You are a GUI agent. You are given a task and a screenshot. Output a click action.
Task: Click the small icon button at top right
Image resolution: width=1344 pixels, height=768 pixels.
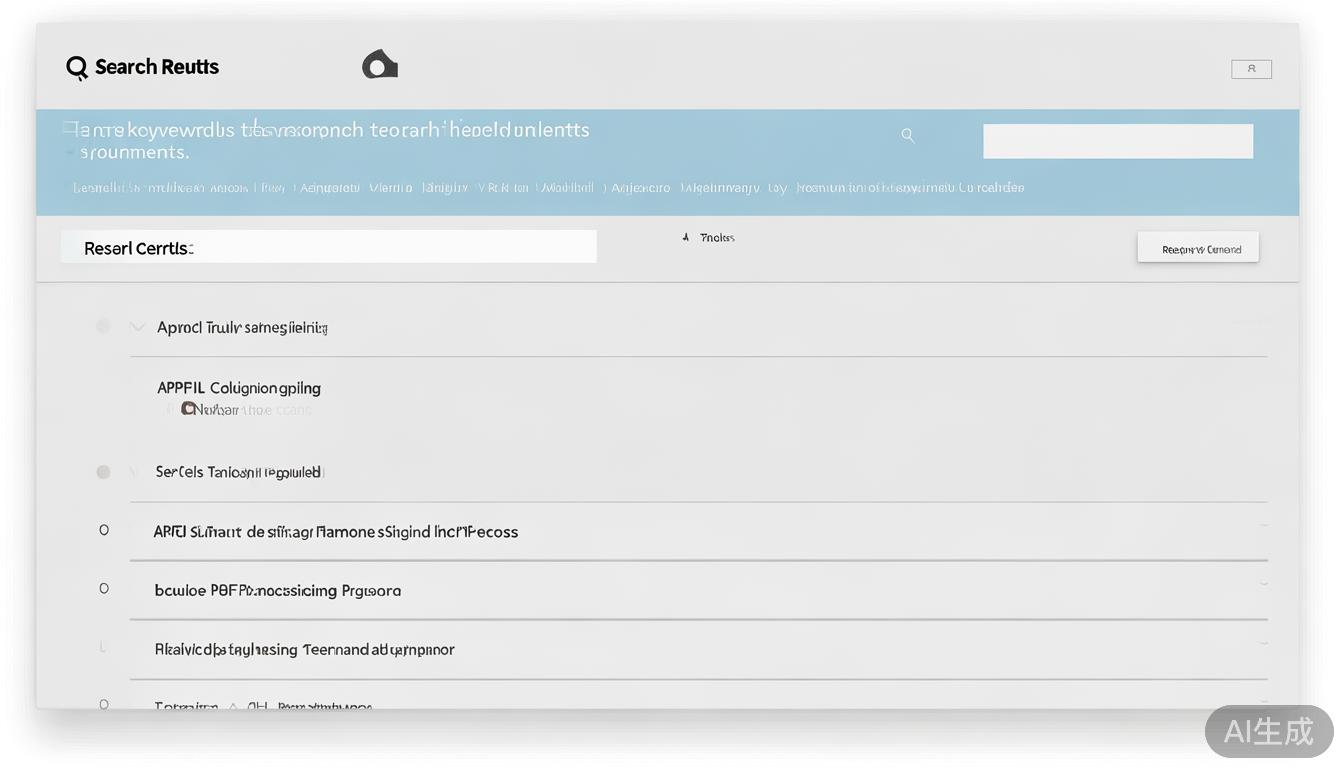pos(1251,69)
